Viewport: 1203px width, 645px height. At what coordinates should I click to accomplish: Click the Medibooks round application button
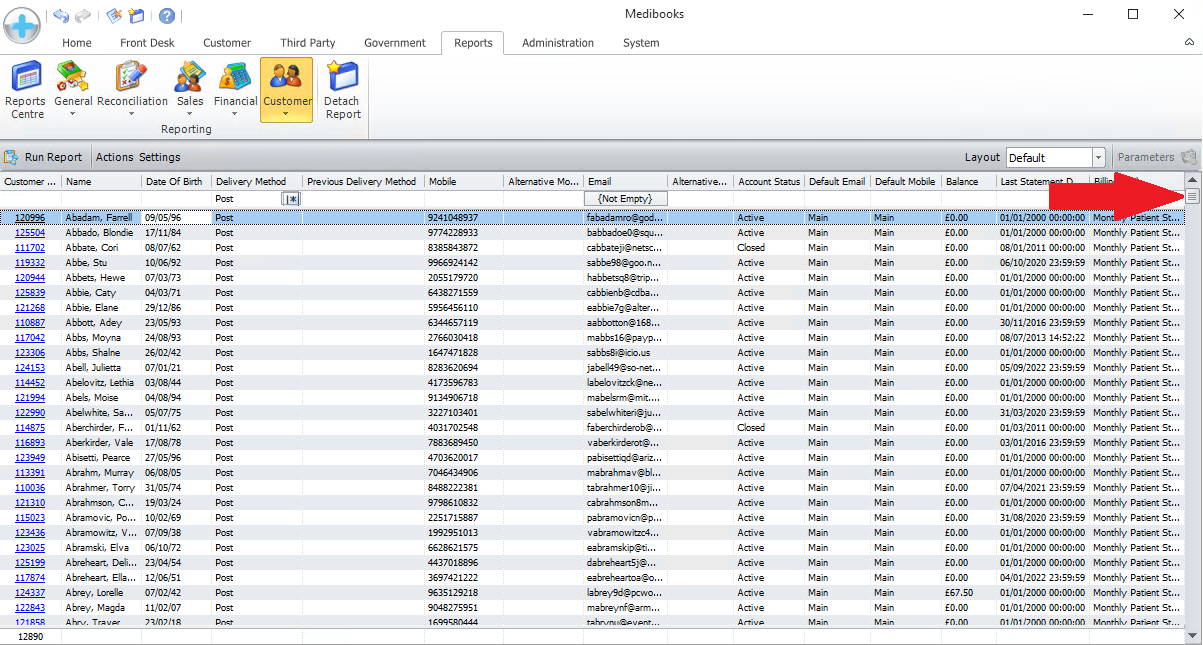22,24
